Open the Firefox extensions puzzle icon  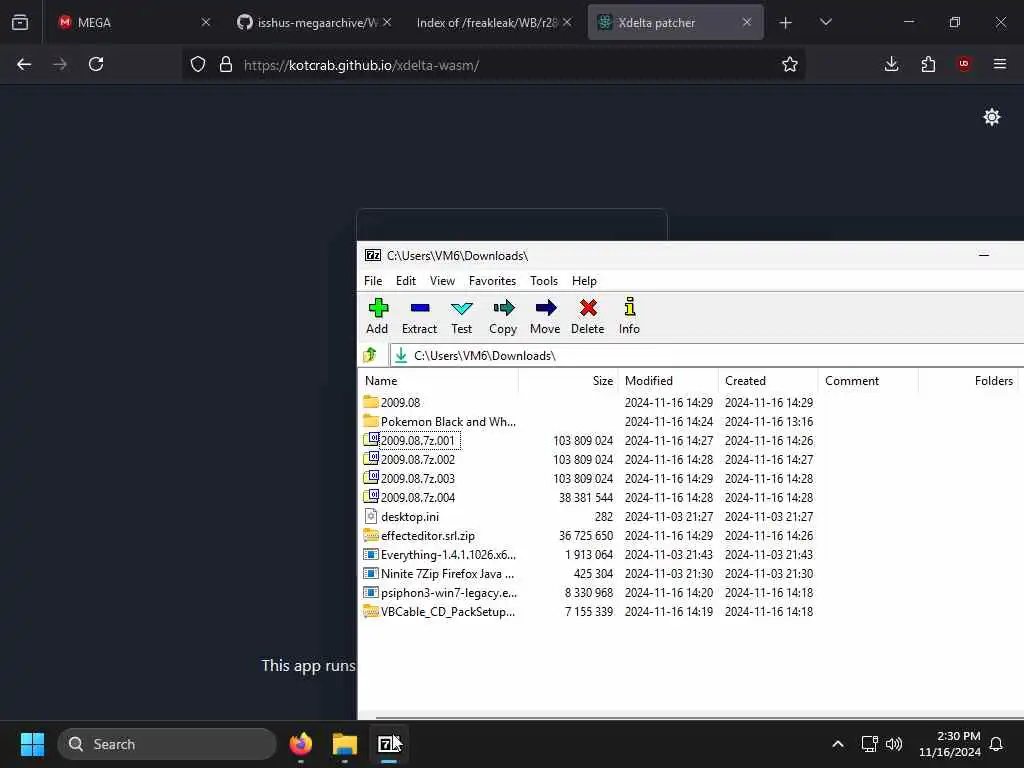[x=928, y=64]
